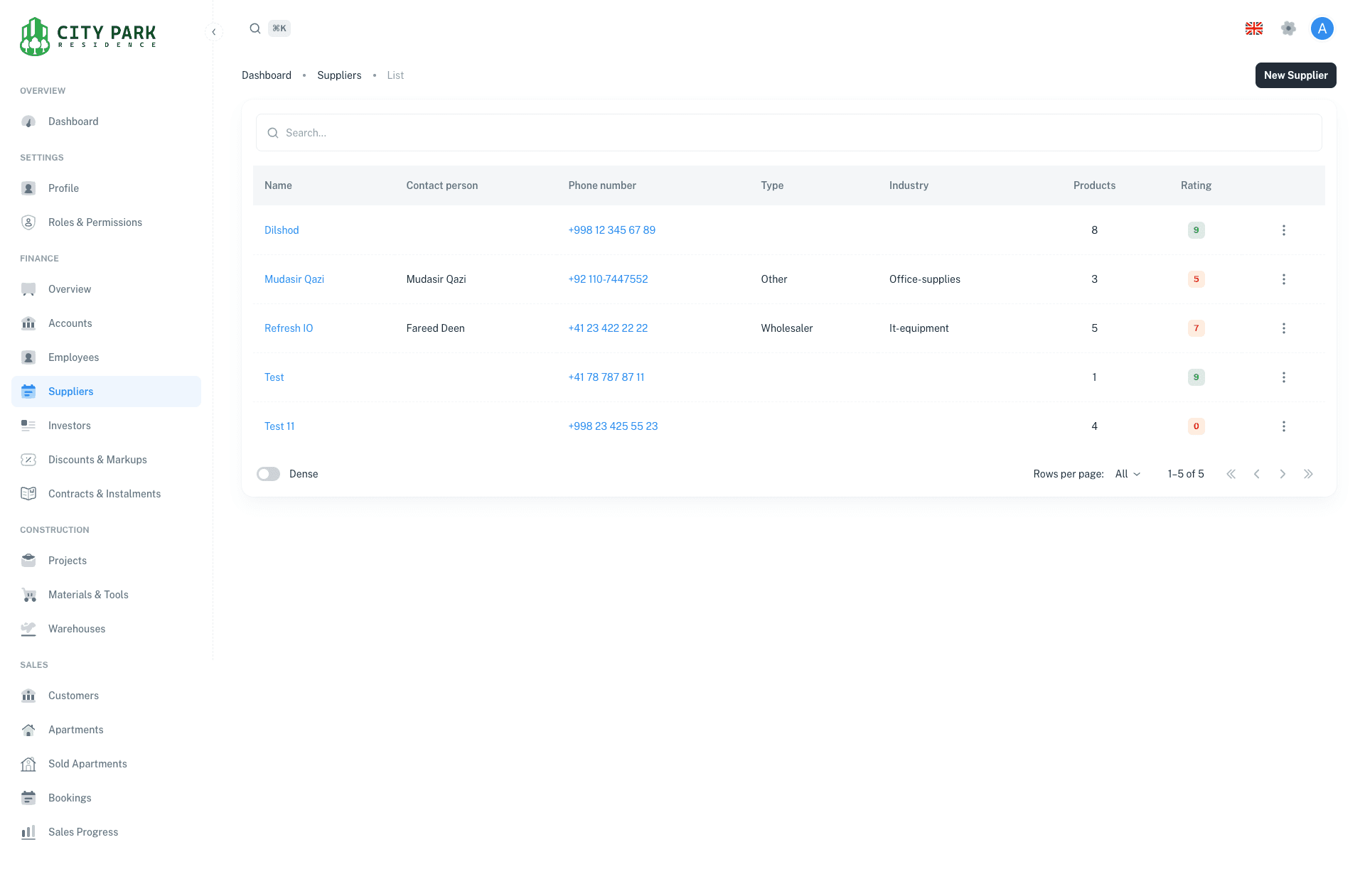Click the suppliers Search input field
1365x896 pixels.
click(789, 133)
